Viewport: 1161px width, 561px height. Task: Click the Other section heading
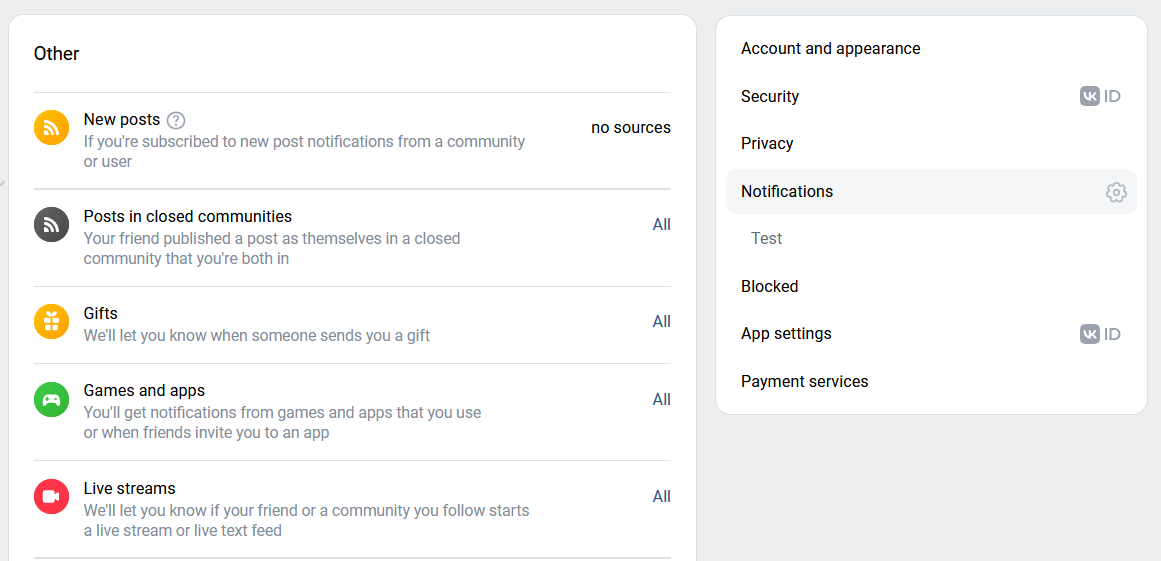[56, 53]
